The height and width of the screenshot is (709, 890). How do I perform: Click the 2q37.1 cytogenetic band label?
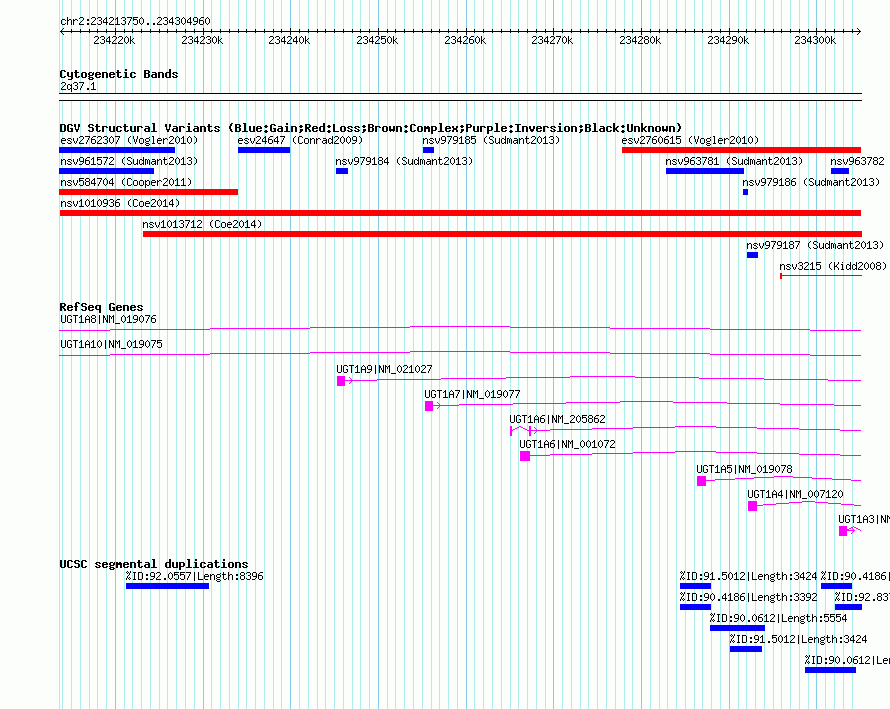[x=78, y=86]
